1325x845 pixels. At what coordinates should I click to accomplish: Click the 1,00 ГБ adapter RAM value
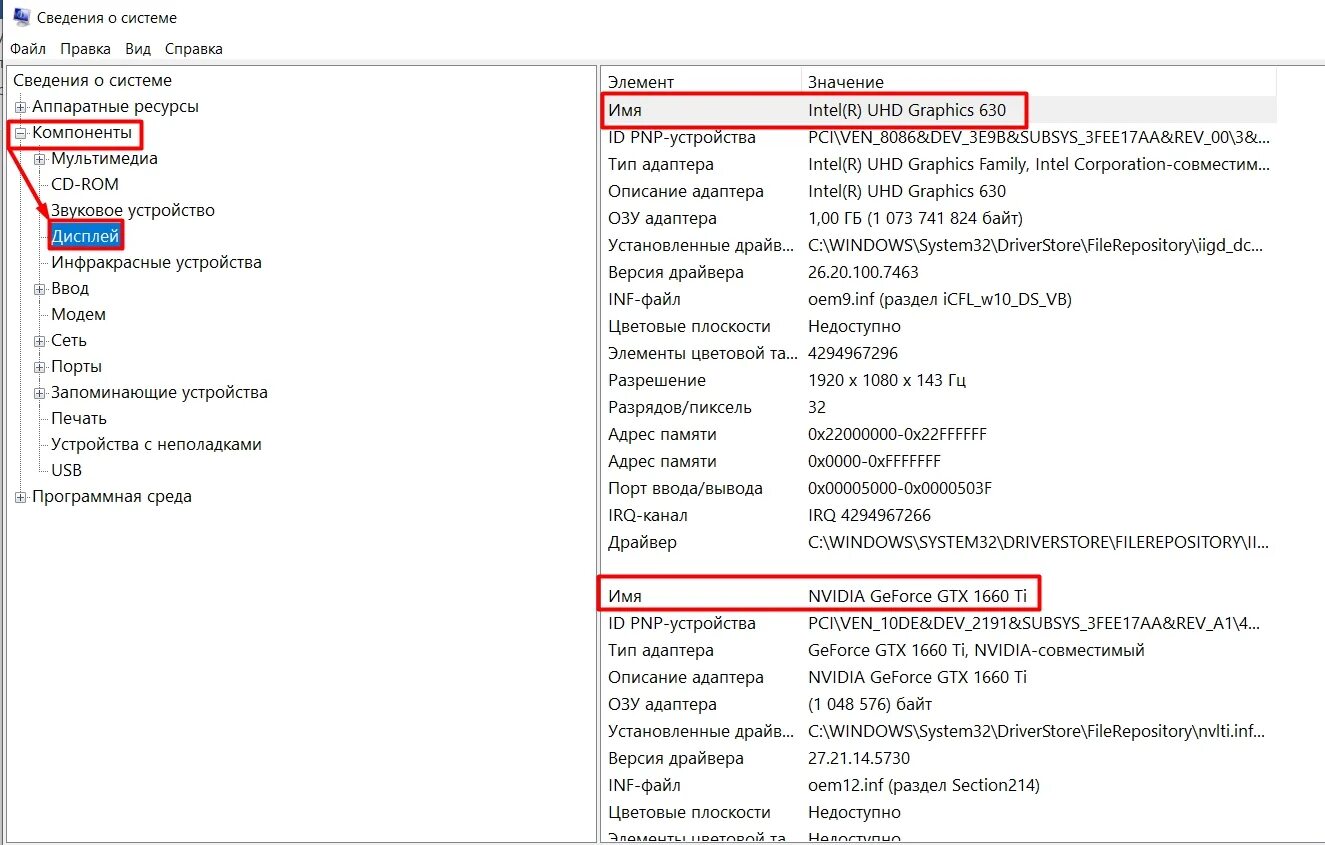[915, 218]
